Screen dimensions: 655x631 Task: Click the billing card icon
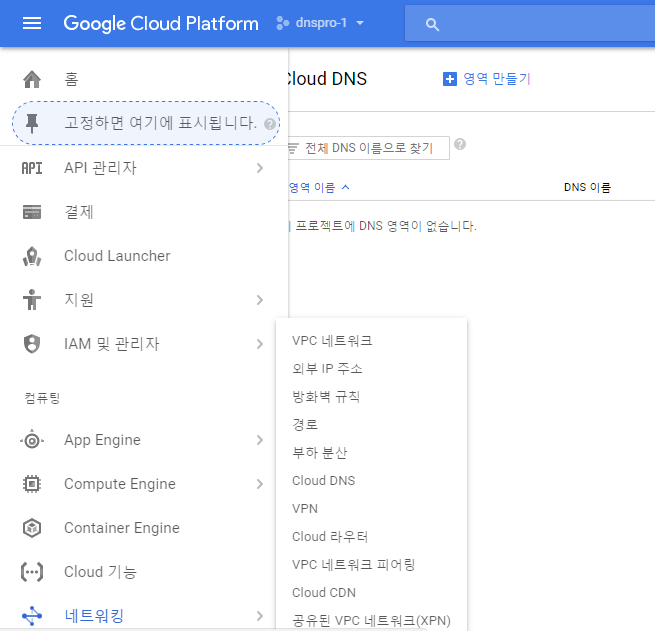pyautogui.click(x=32, y=212)
